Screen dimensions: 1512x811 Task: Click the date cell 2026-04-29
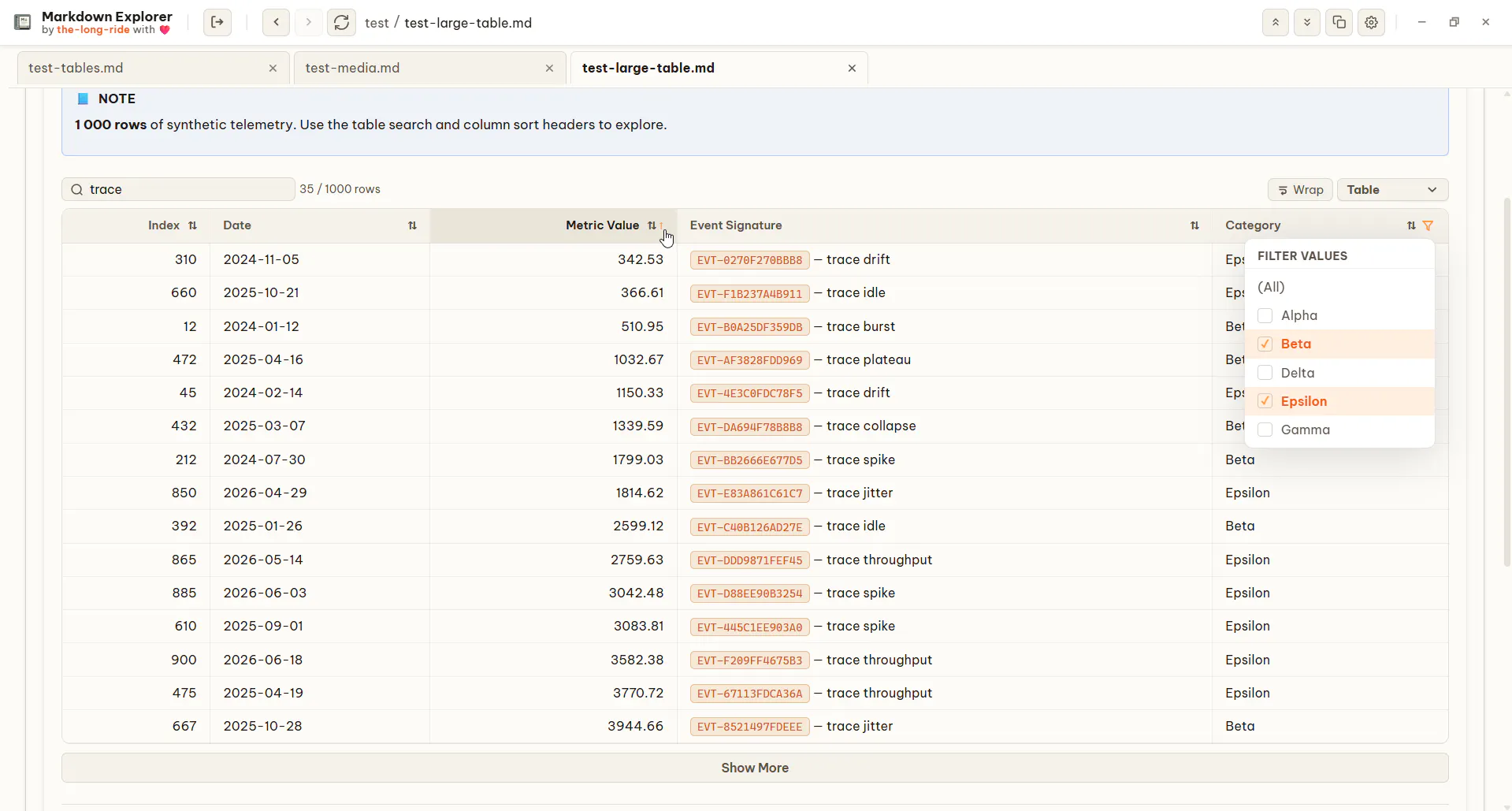265,493
